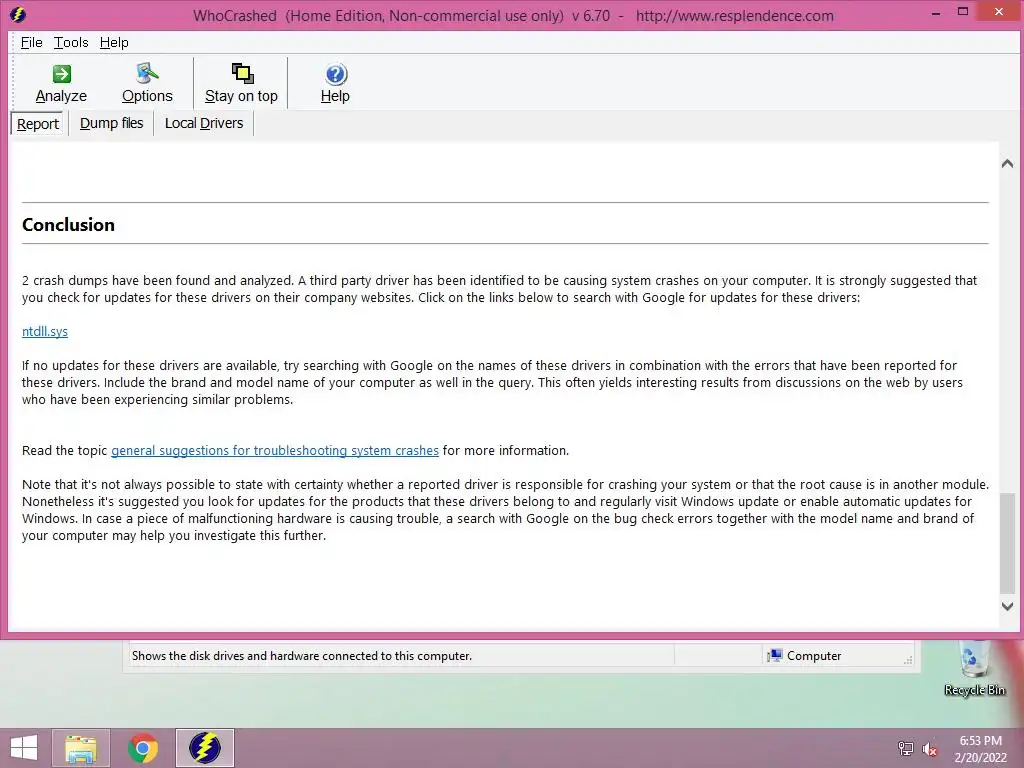Click the scrollbar down arrow
The image size is (1024, 768).
coord(1008,607)
